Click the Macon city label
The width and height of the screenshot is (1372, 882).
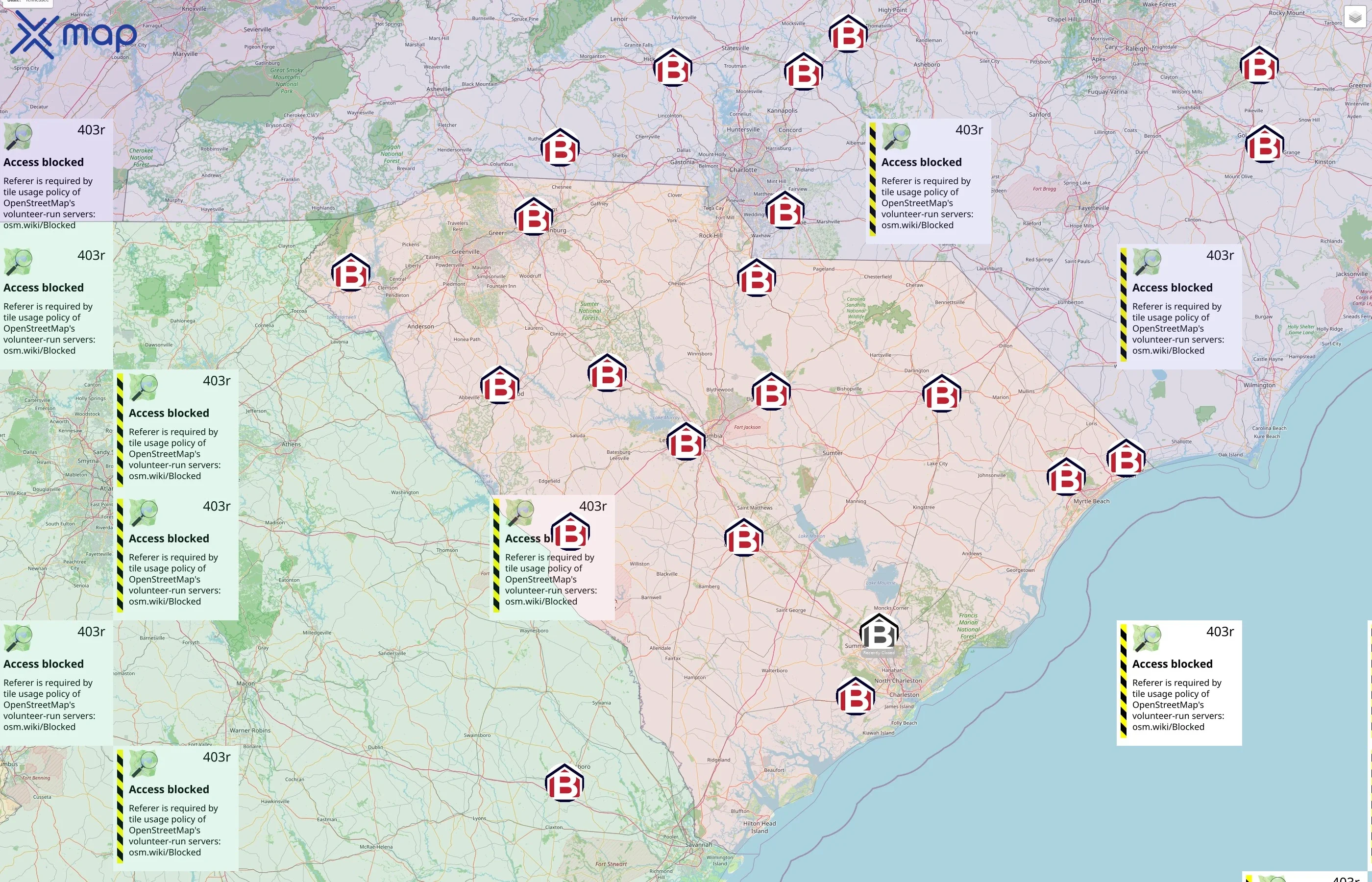pyautogui.click(x=245, y=683)
